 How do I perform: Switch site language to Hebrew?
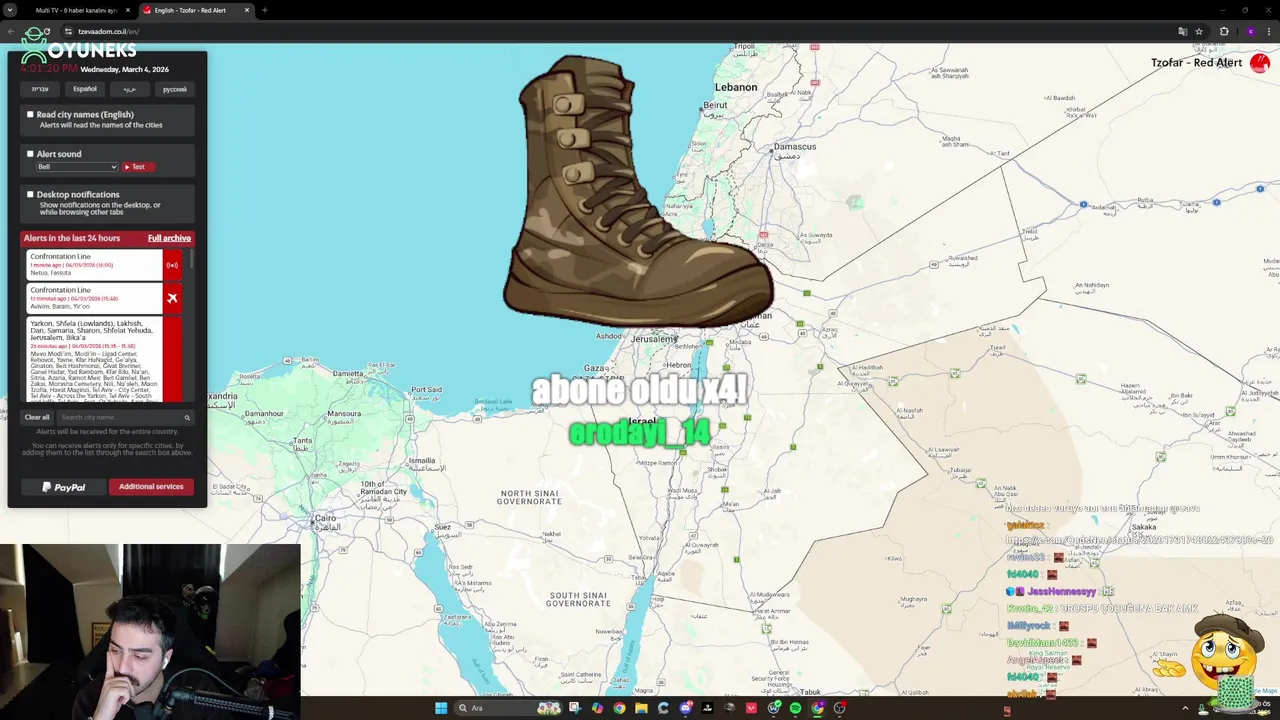coord(40,89)
